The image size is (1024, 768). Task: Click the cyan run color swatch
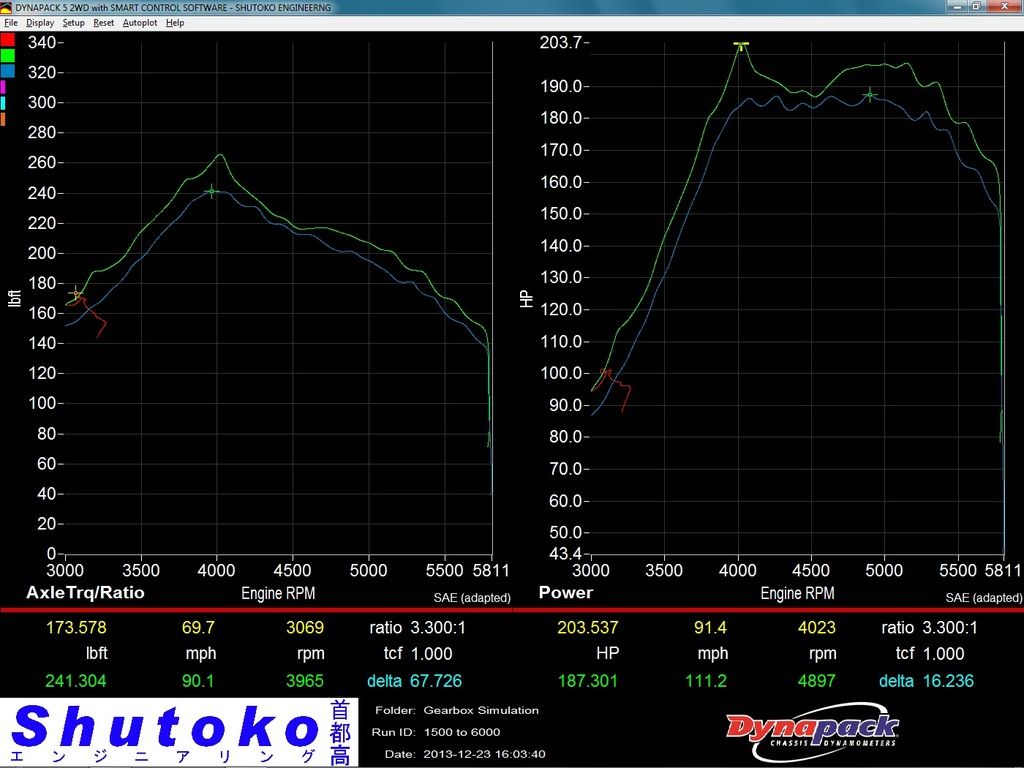(x=4, y=103)
